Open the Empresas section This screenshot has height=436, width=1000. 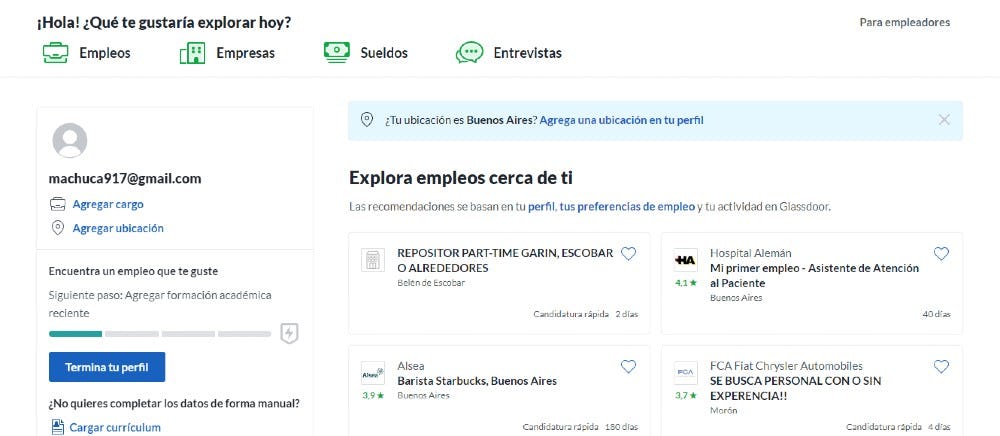click(246, 53)
